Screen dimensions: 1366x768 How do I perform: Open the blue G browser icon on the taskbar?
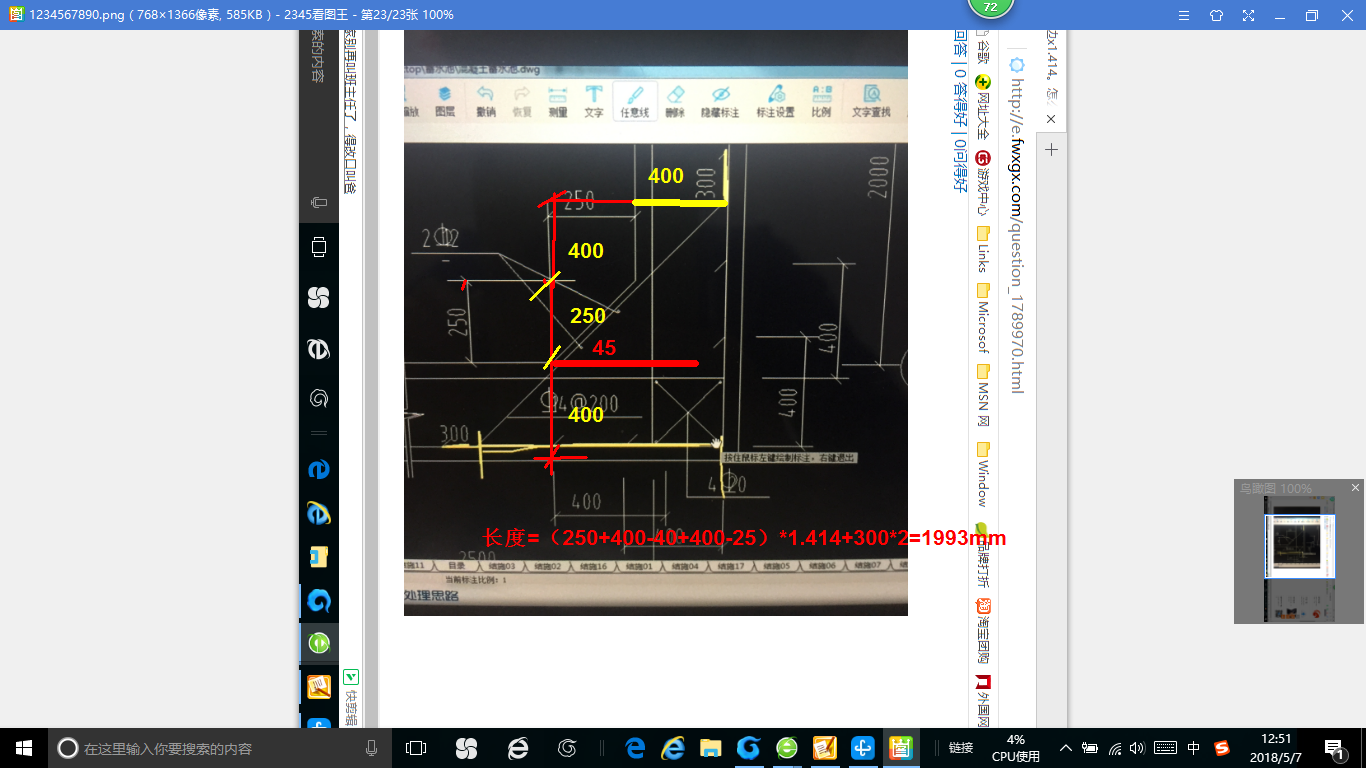point(749,747)
